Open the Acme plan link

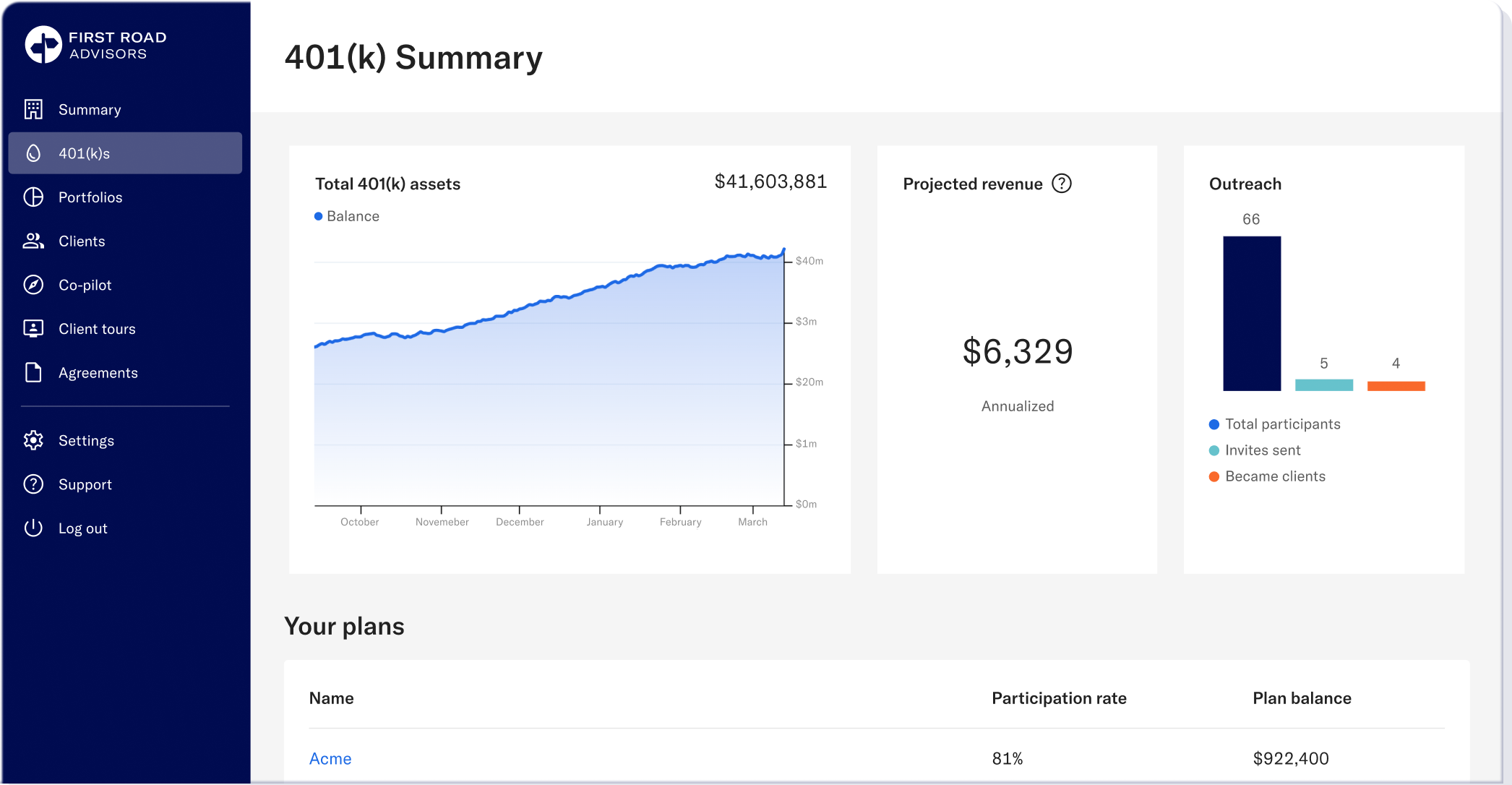(x=330, y=758)
